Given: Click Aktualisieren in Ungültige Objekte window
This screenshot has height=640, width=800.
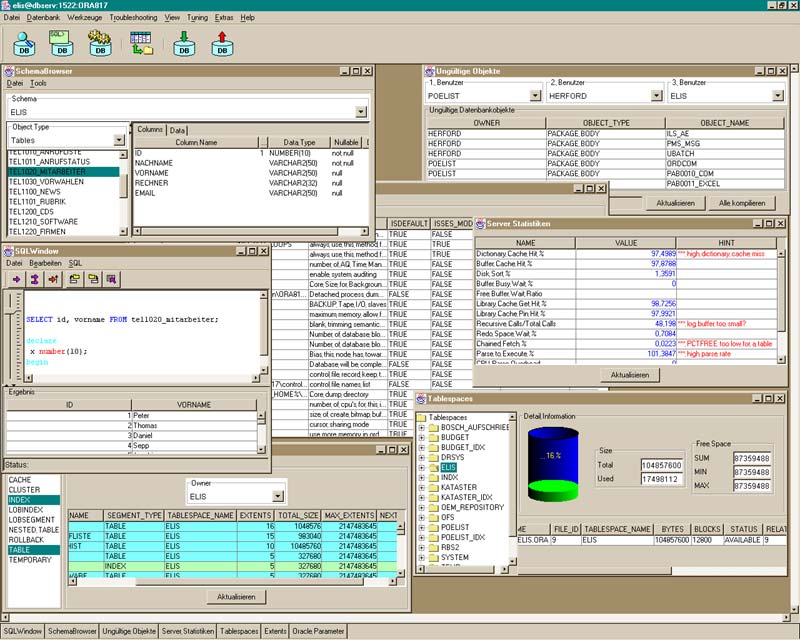Looking at the screenshot, I should click(676, 203).
